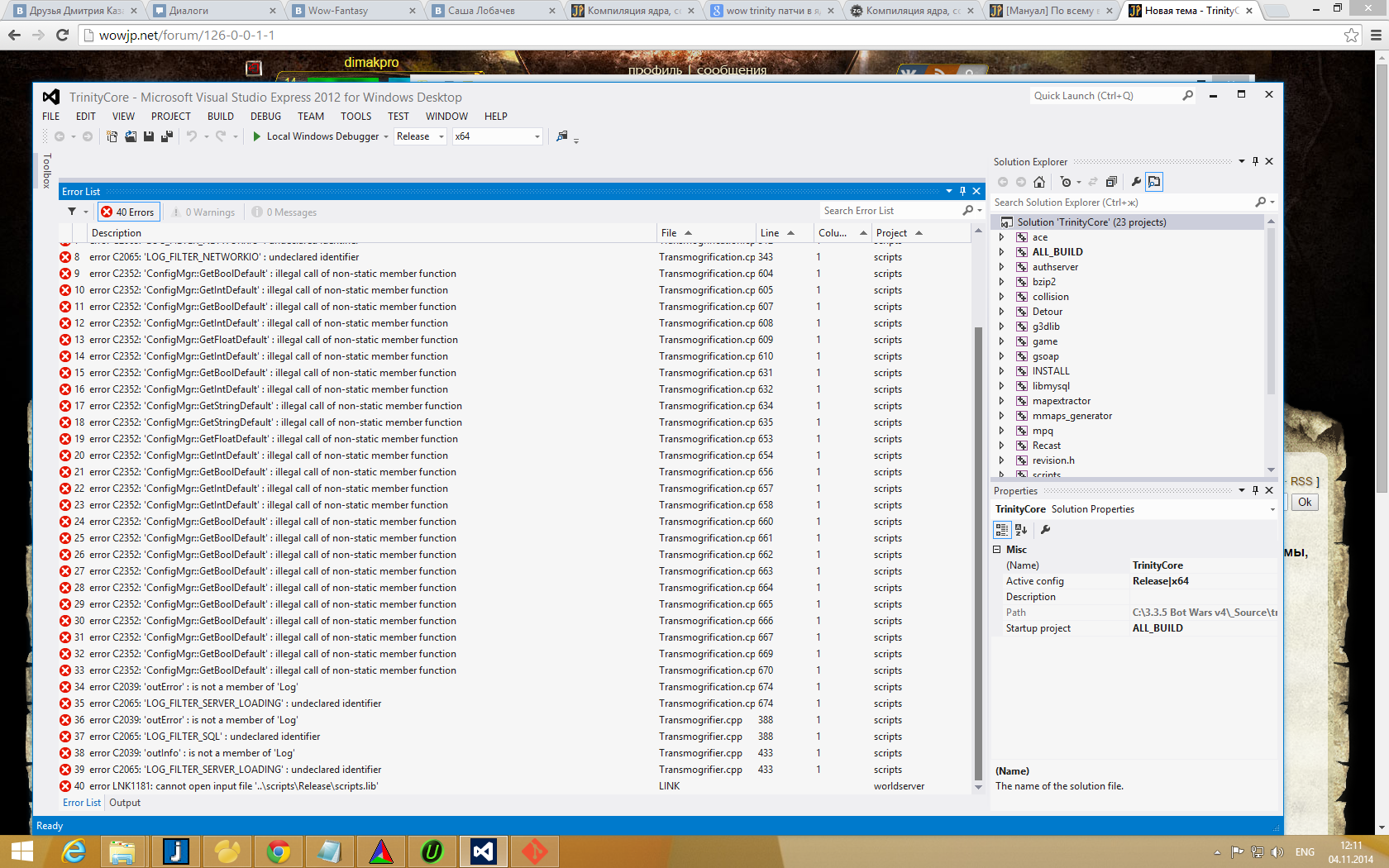Screen dimensions: 1389x868
Task: Open the x64 platform dropdown
Action: click(497, 136)
